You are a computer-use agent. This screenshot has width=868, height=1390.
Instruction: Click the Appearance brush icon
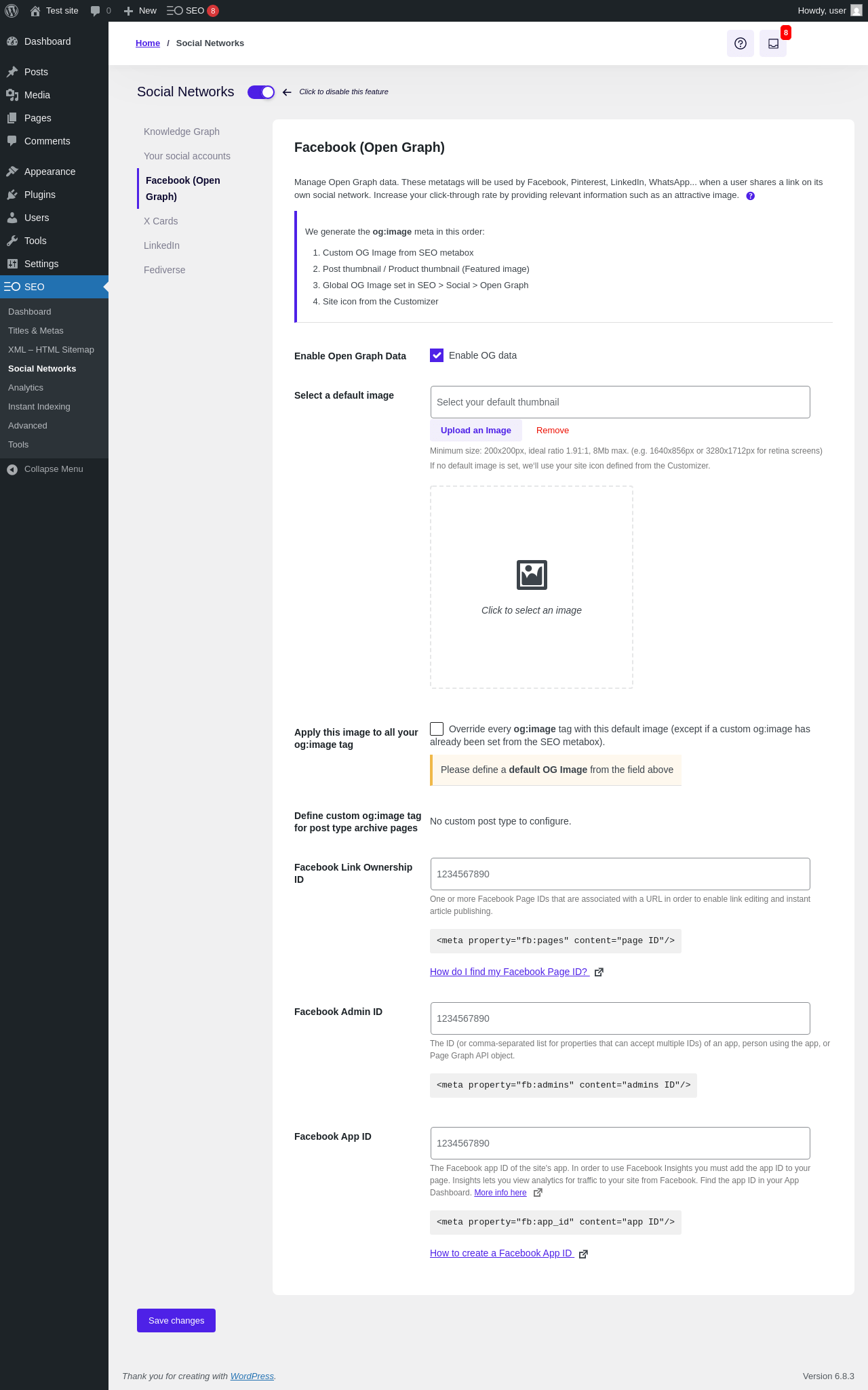[x=12, y=172]
